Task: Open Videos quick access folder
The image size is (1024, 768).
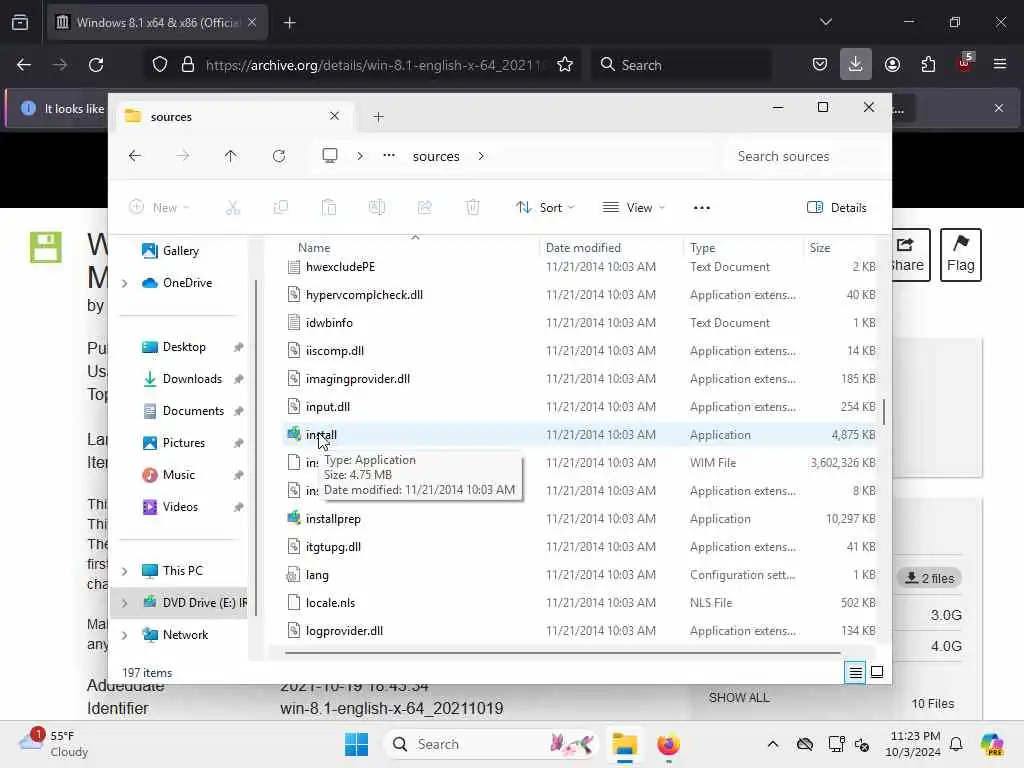Action: pyautogui.click(x=180, y=507)
